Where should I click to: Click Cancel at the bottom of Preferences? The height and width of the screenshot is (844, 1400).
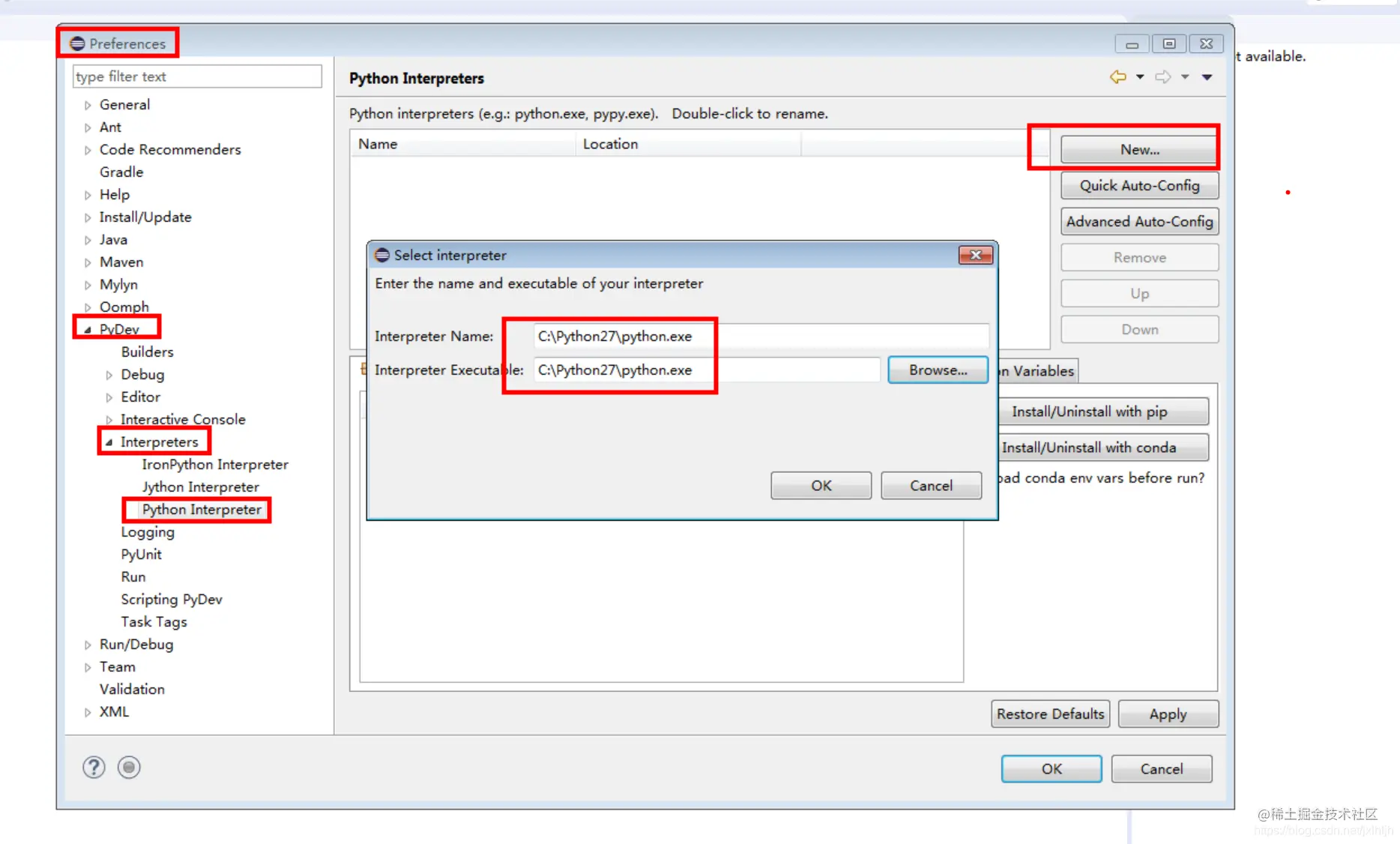(x=1161, y=769)
